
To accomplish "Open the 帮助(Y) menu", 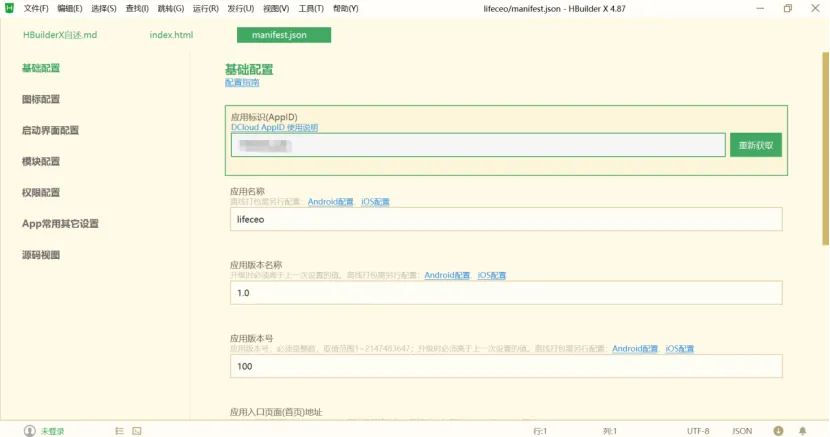I will (x=346, y=8).
